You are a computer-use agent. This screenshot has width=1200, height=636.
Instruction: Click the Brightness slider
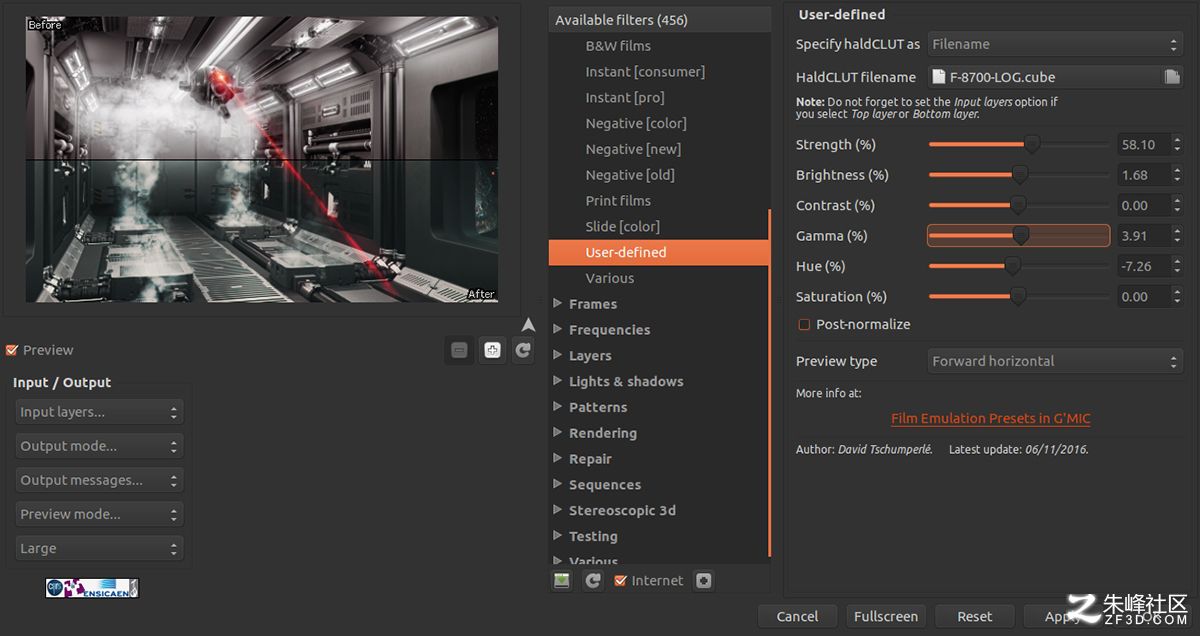click(x=1019, y=175)
